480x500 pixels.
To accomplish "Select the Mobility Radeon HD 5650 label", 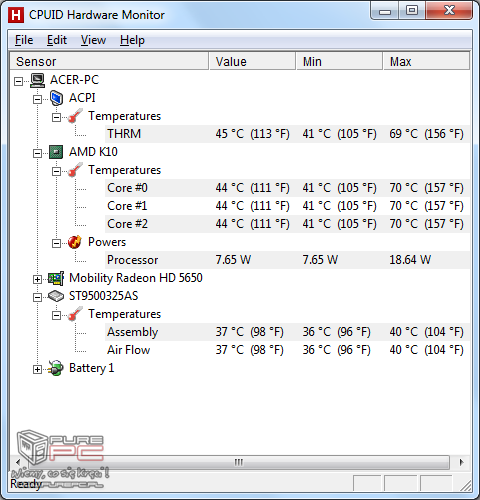I will pyautogui.click(x=136, y=278).
